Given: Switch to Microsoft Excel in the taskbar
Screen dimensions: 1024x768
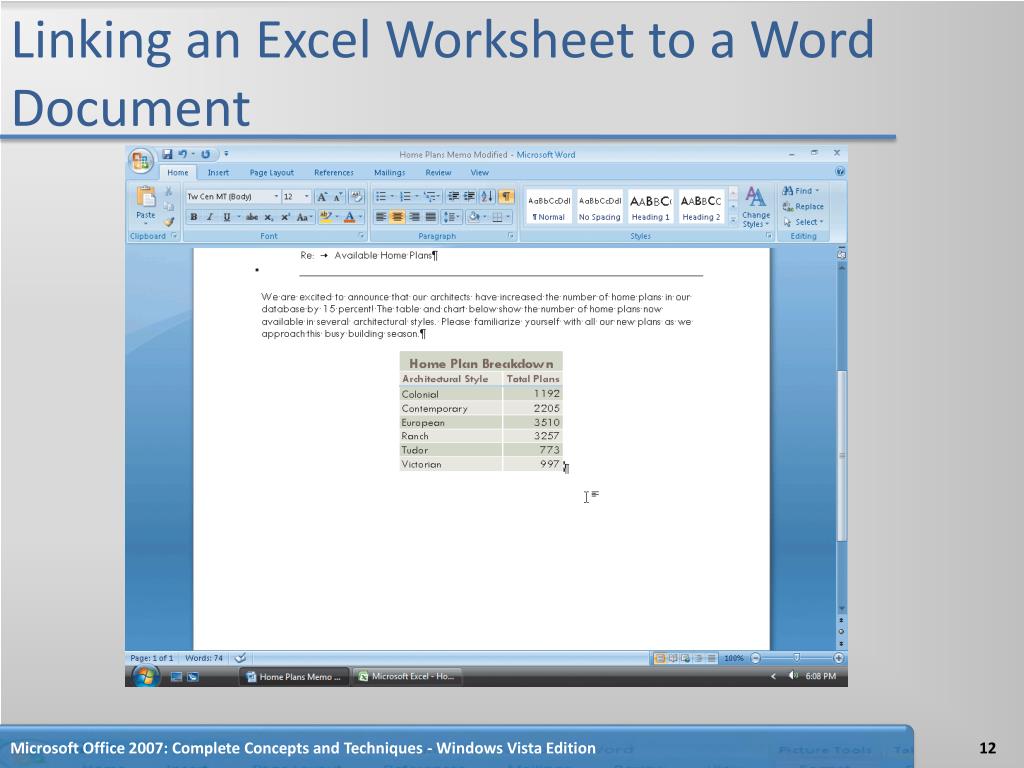Looking at the screenshot, I should (x=408, y=677).
